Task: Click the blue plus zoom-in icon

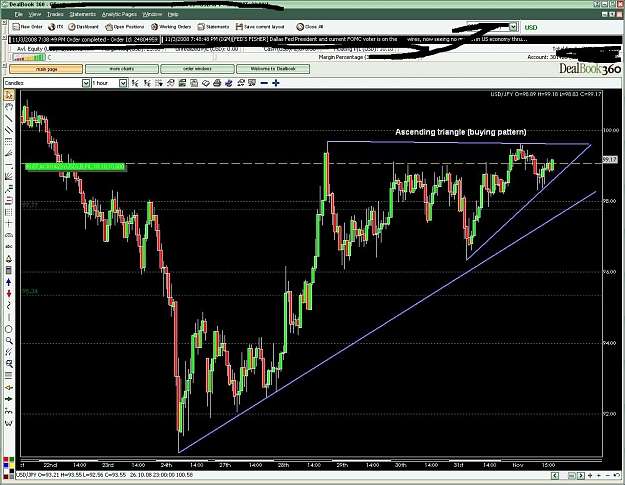Action: point(276,83)
